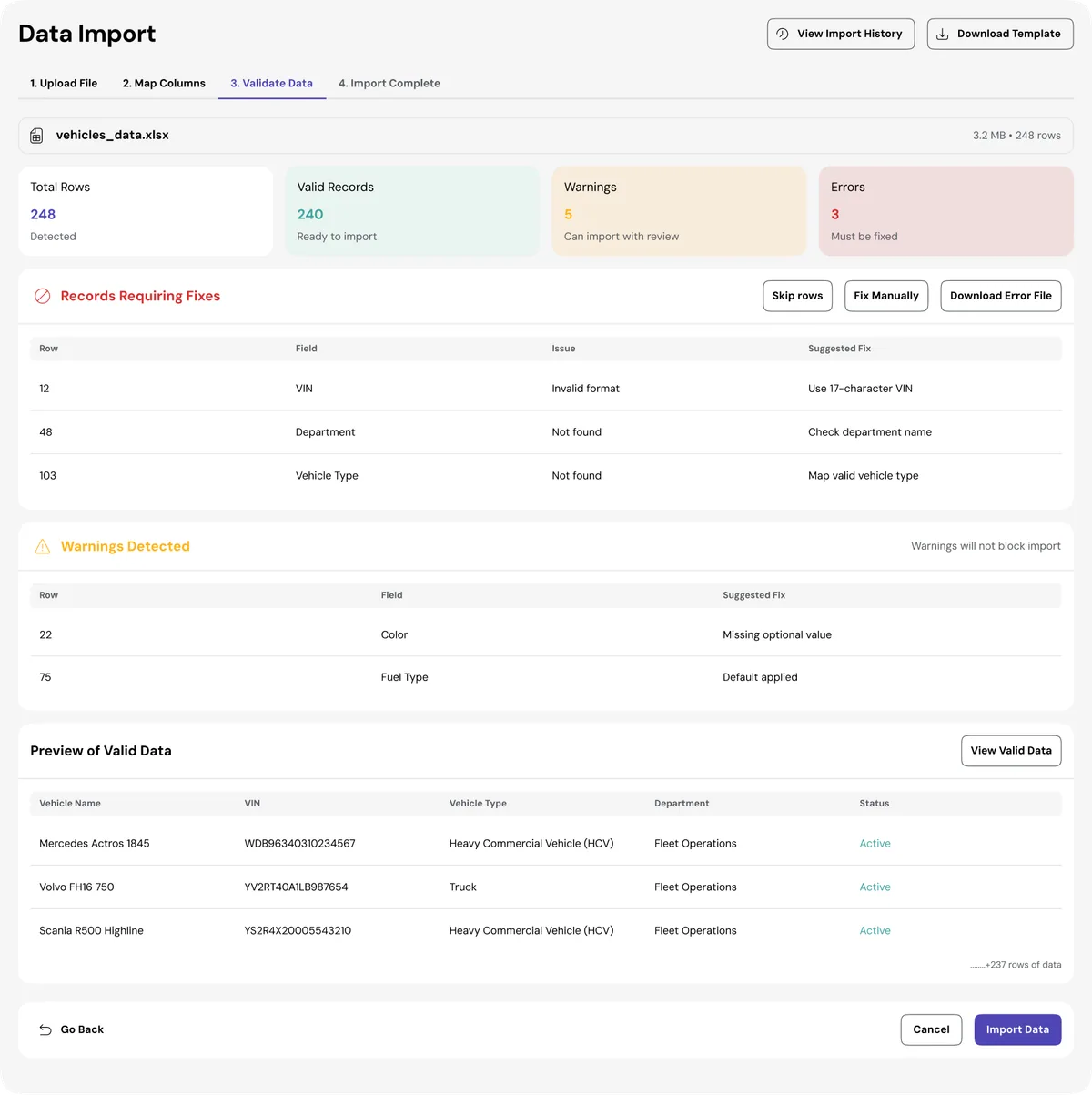The image size is (1092, 1095).
Task: Choose Fix Manually for error records
Action: click(885, 296)
